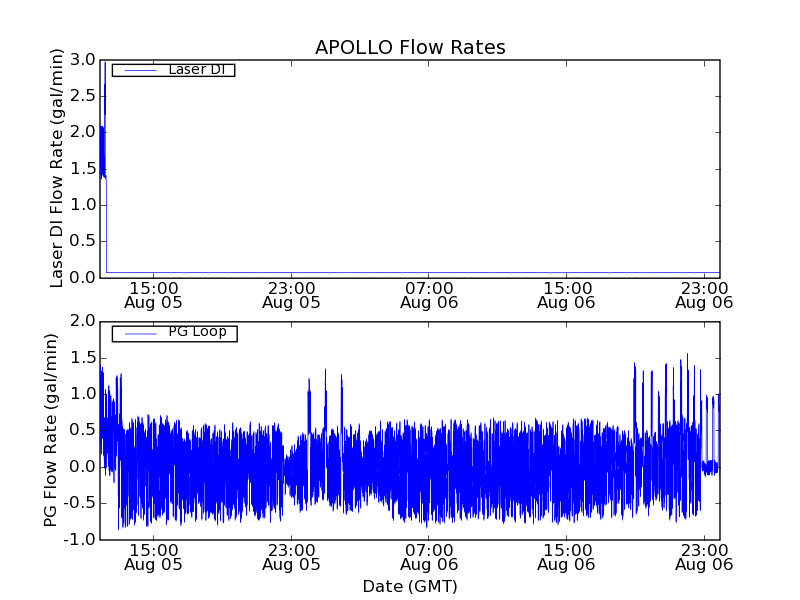Click the 2.0 tick on the PG Flow axis
Screen dimensions: 800x600
click(82, 321)
